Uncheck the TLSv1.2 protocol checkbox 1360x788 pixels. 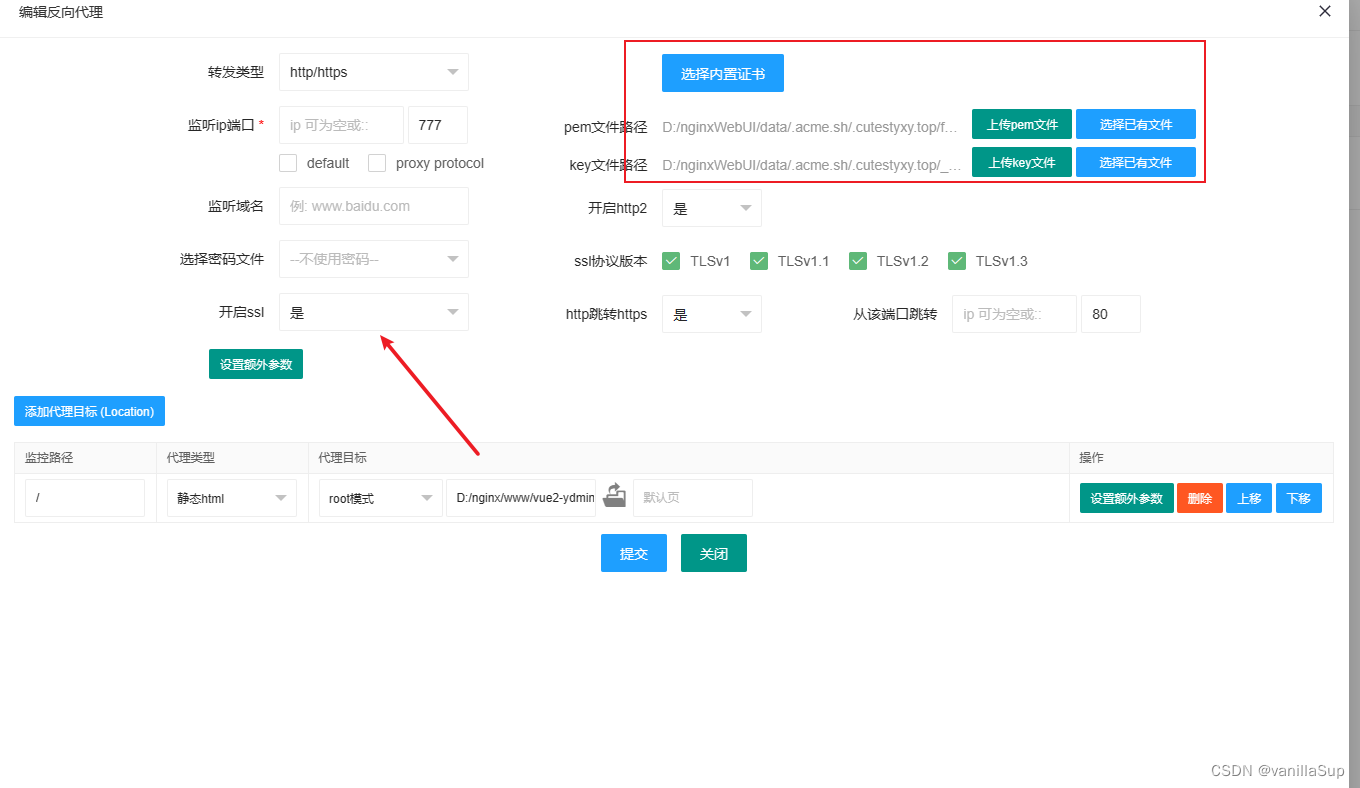click(858, 261)
